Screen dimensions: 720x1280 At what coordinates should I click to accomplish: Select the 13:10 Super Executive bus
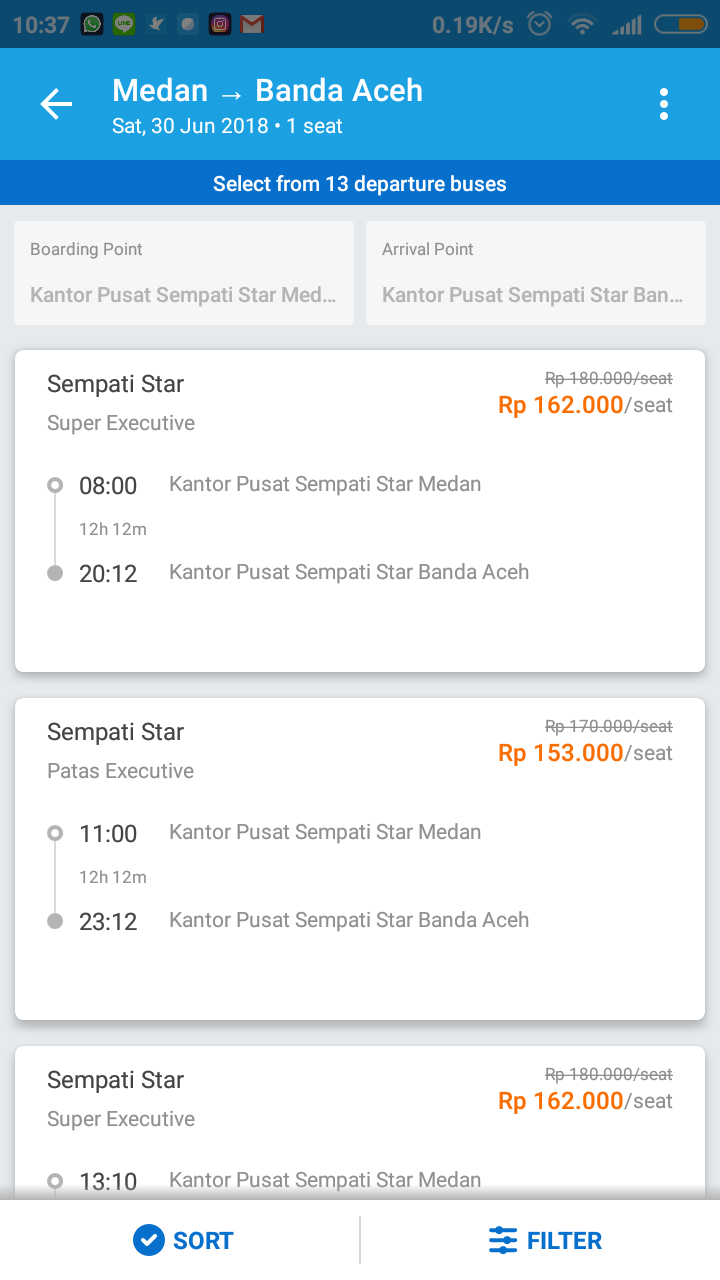tap(360, 1120)
